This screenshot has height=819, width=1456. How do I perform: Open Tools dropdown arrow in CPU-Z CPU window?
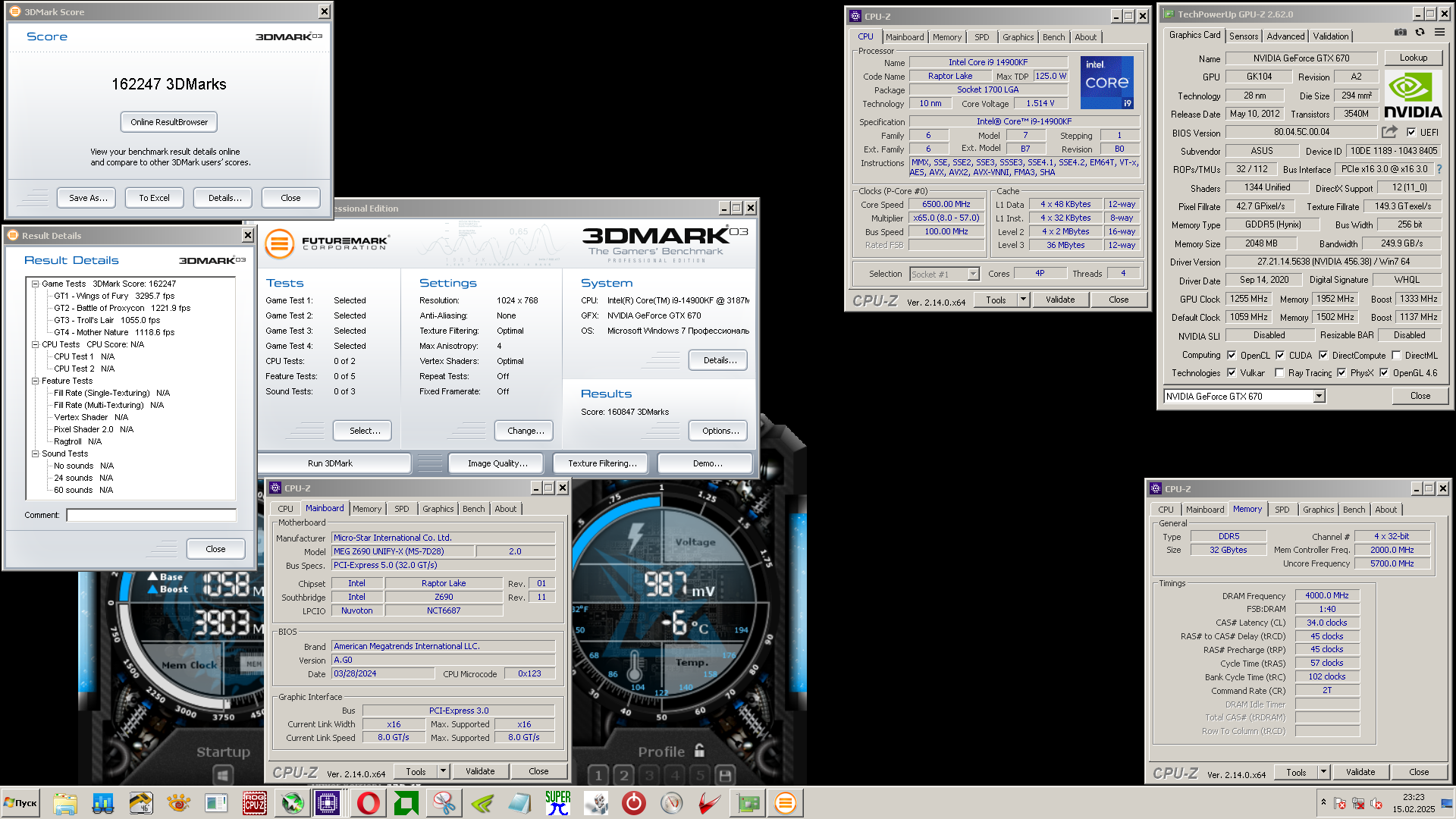pyautogui.click(x=1022, y=300)
